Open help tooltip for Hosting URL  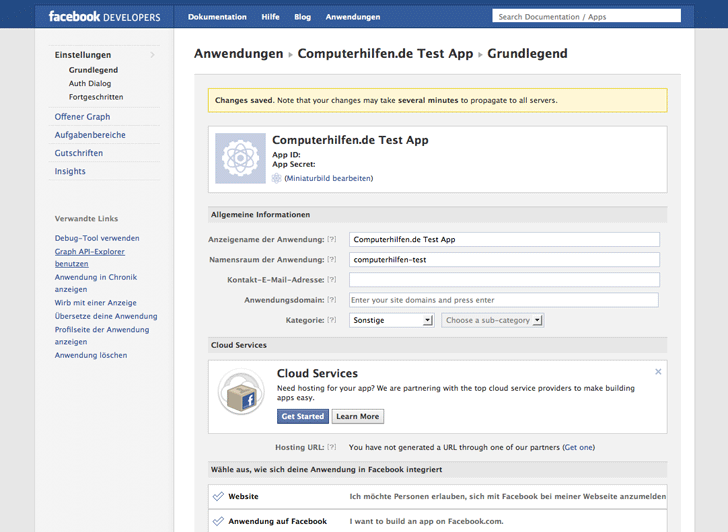click(332, 447)
